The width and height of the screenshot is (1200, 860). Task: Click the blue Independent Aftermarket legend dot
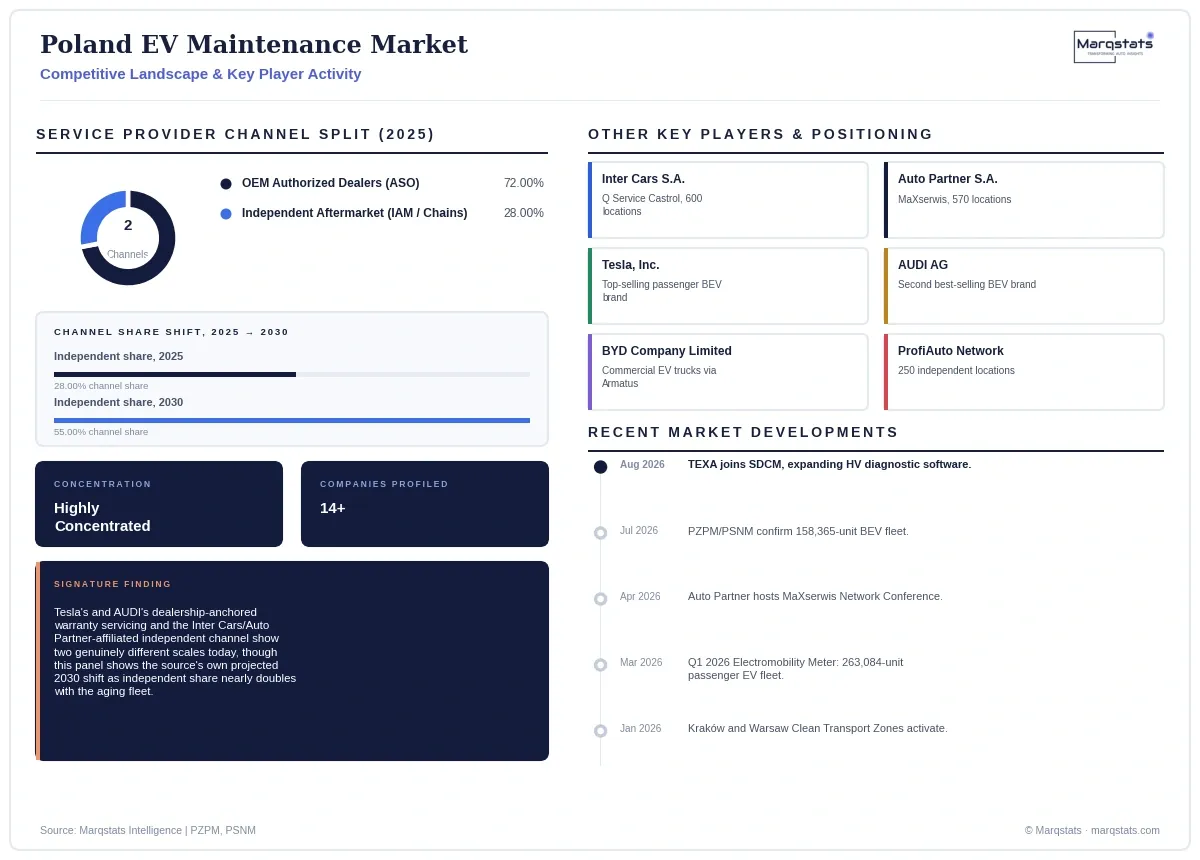coord(226,214)
